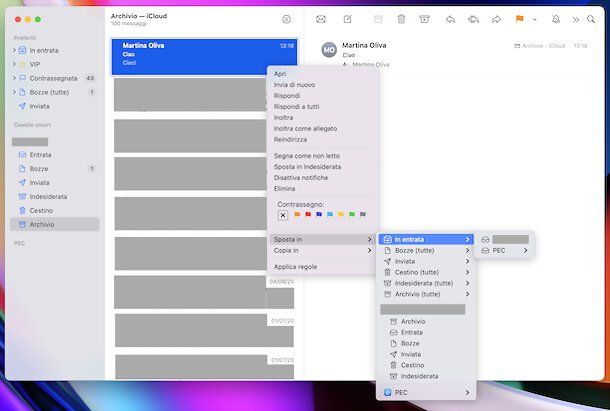
Task: Open the Sposta in submenu
Action: coord(322,239)
